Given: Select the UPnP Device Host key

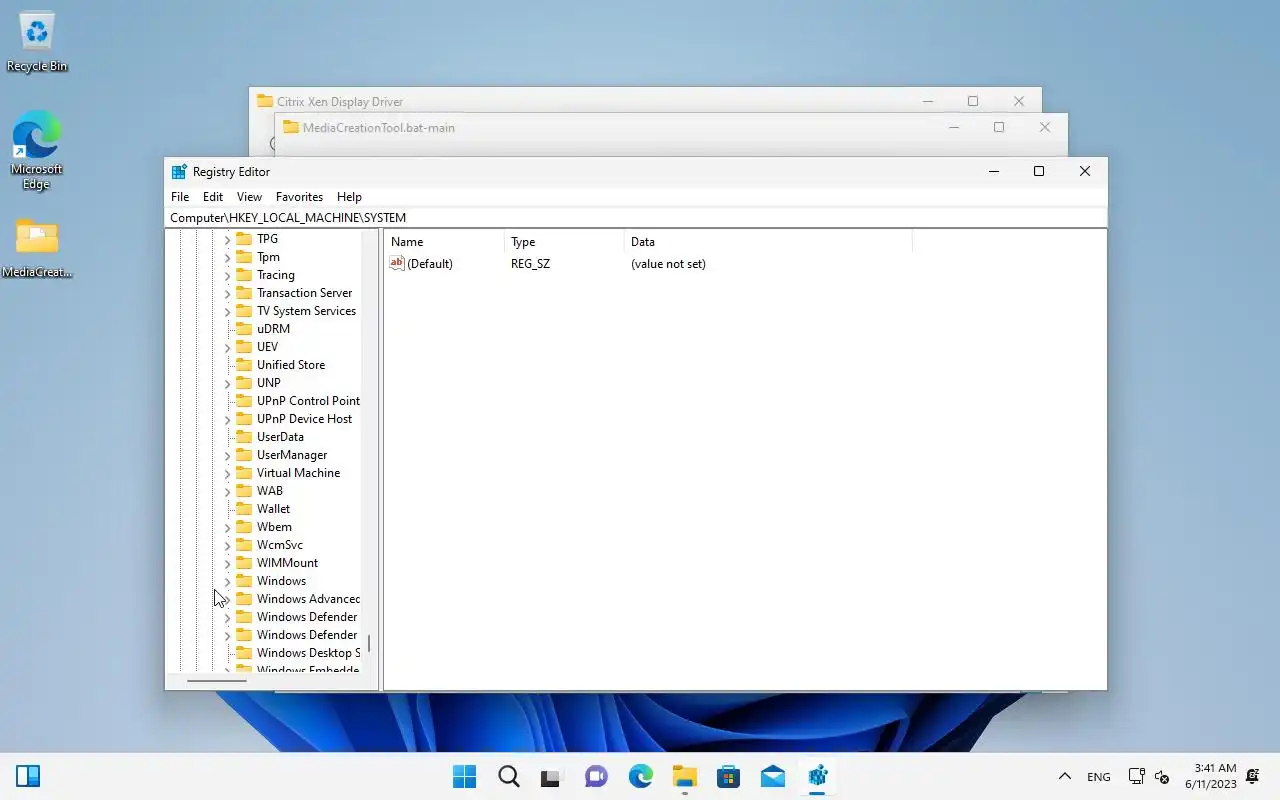Looking at the screenshot, I should [x=304, y=419].
